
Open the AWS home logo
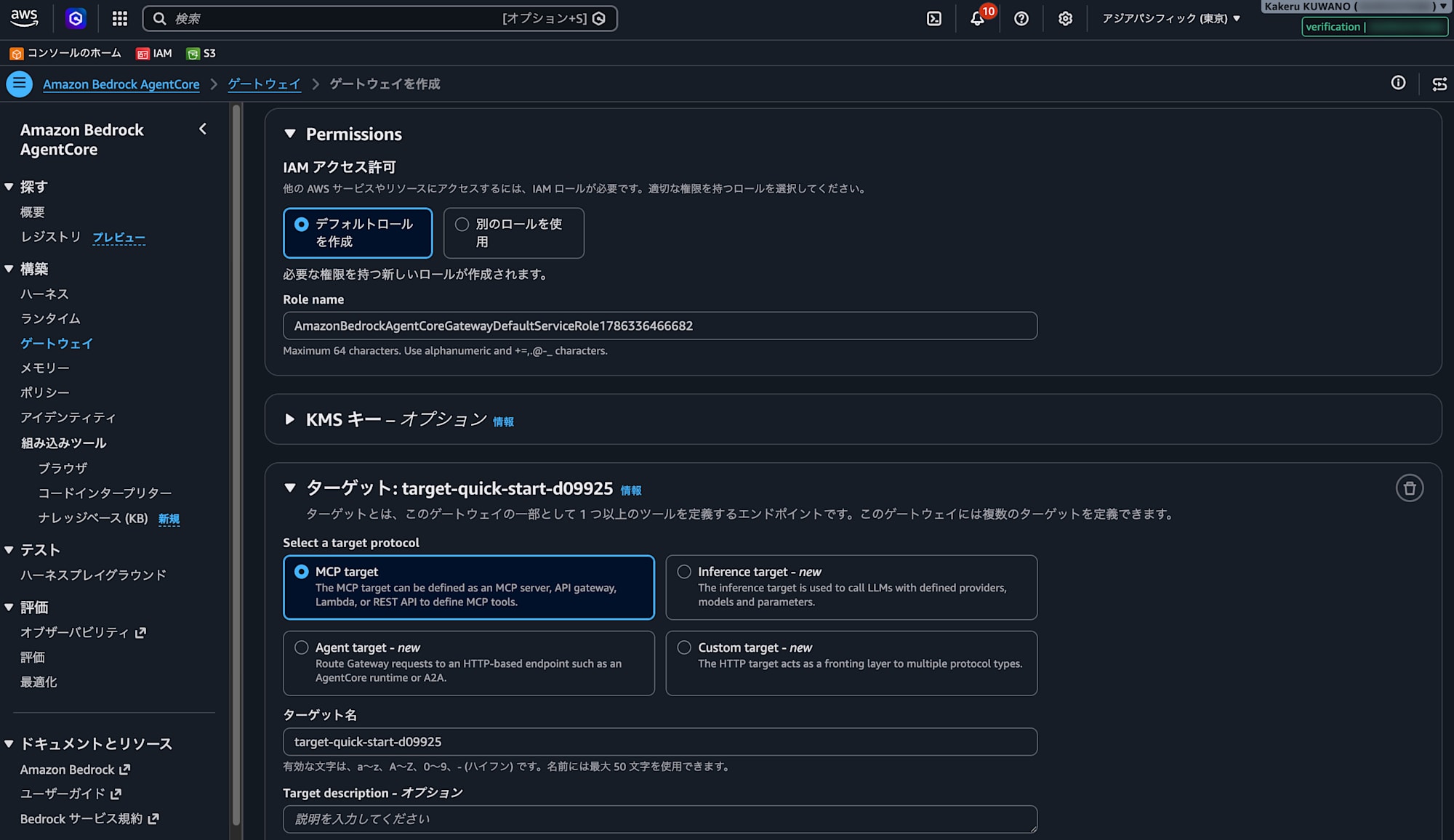point(25,18)
